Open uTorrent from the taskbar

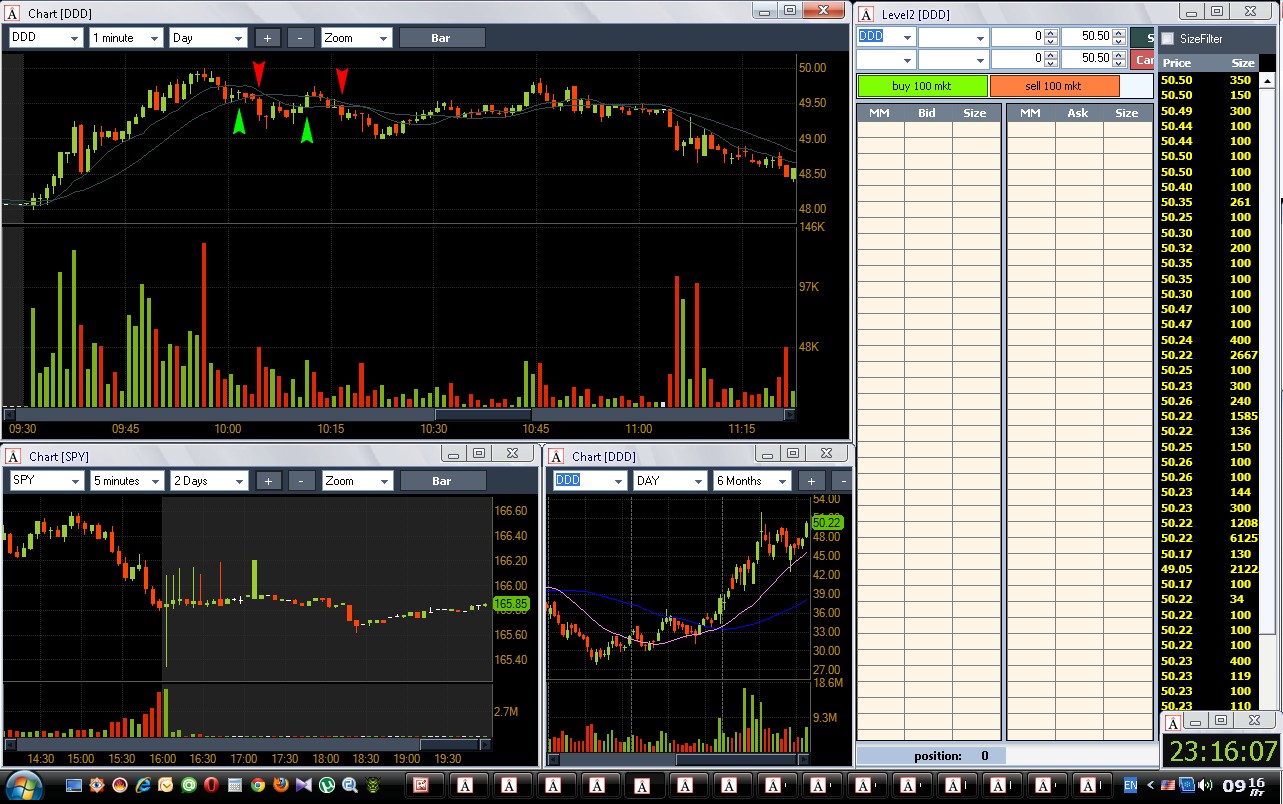pyautogui.click(x=326, y=785)
